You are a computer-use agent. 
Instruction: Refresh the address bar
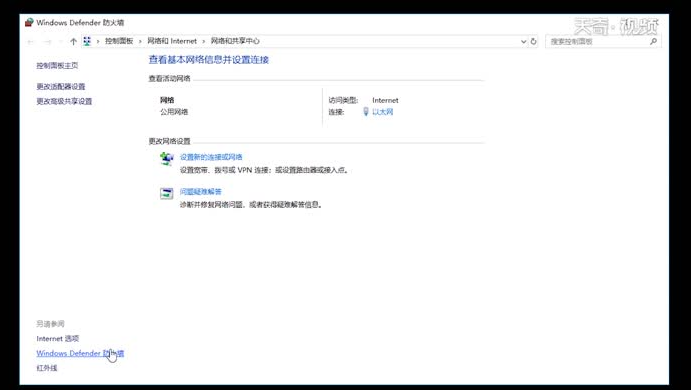point(533,41)
